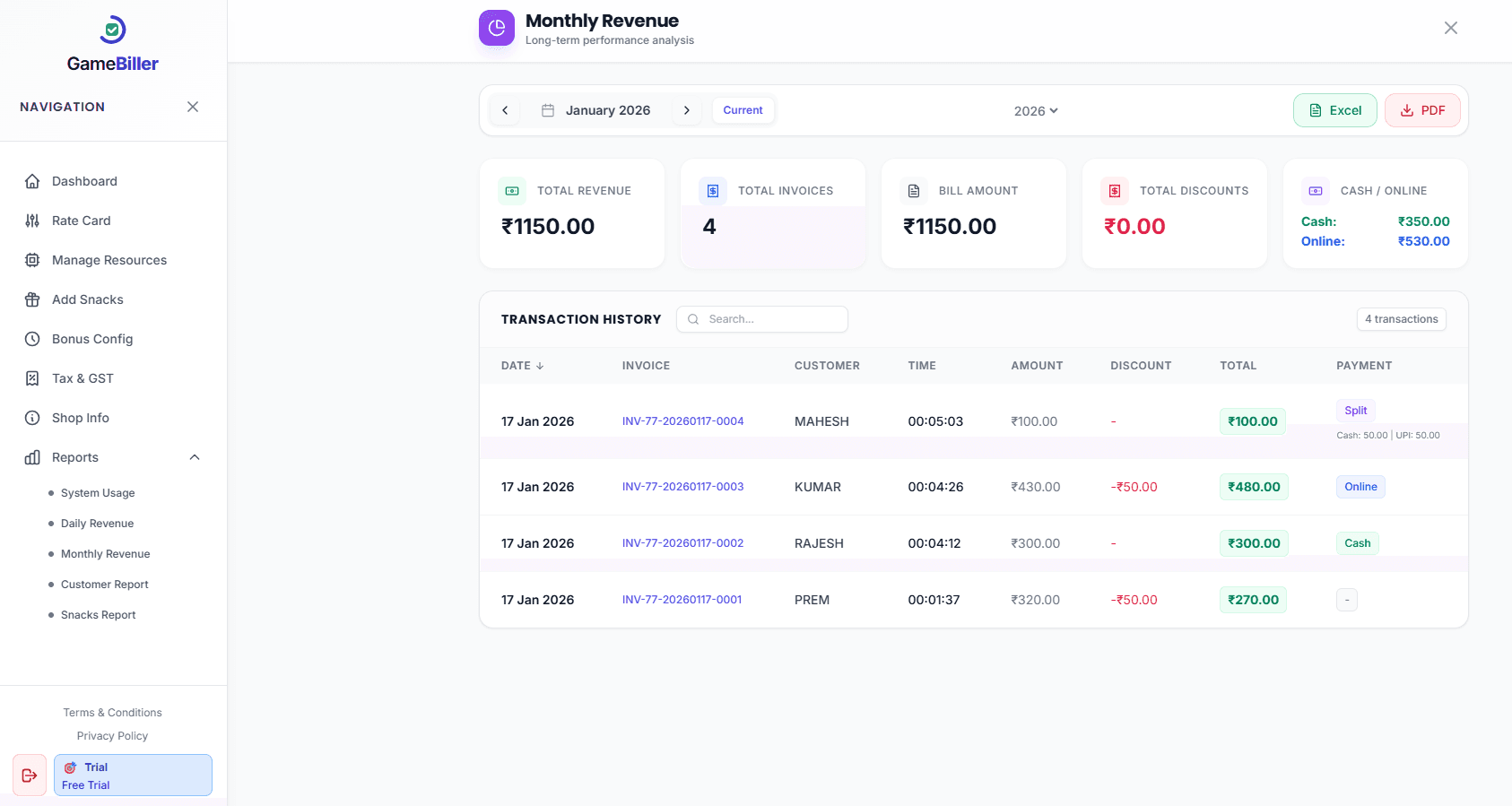This screenshot has height=806, width=1512.
Task: Click the GameBiller logo icon
Action: tap(112, 30)
